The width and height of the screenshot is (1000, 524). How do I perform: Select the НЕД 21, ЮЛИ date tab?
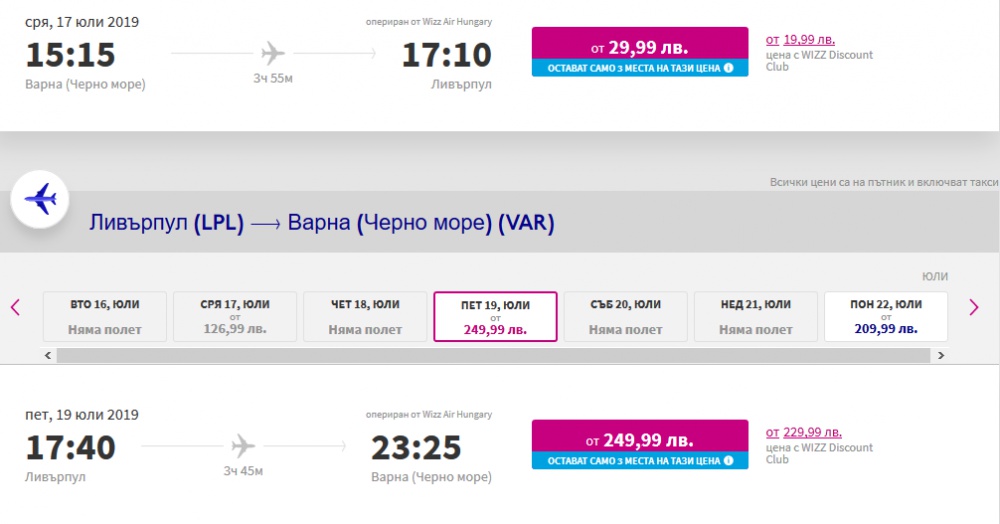[756, 317]
